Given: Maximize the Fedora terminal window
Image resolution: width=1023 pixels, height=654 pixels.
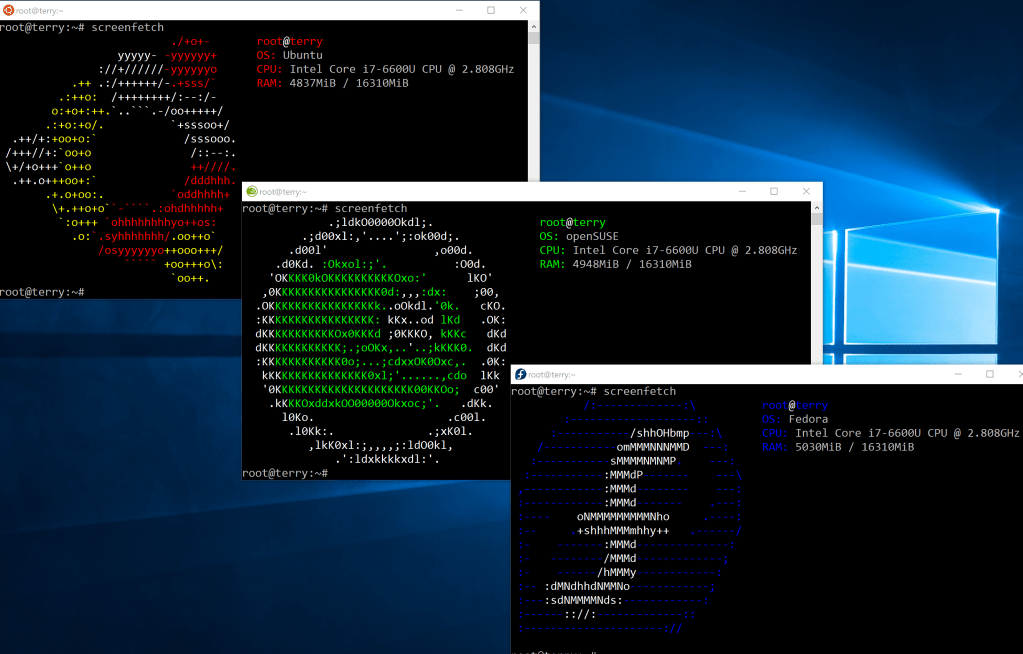Looking at the screenshot, I should (x=989, y=374).
